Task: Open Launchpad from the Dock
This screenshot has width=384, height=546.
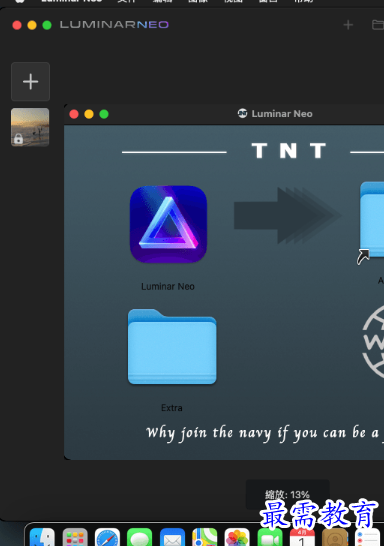Action: click(75, 537)
